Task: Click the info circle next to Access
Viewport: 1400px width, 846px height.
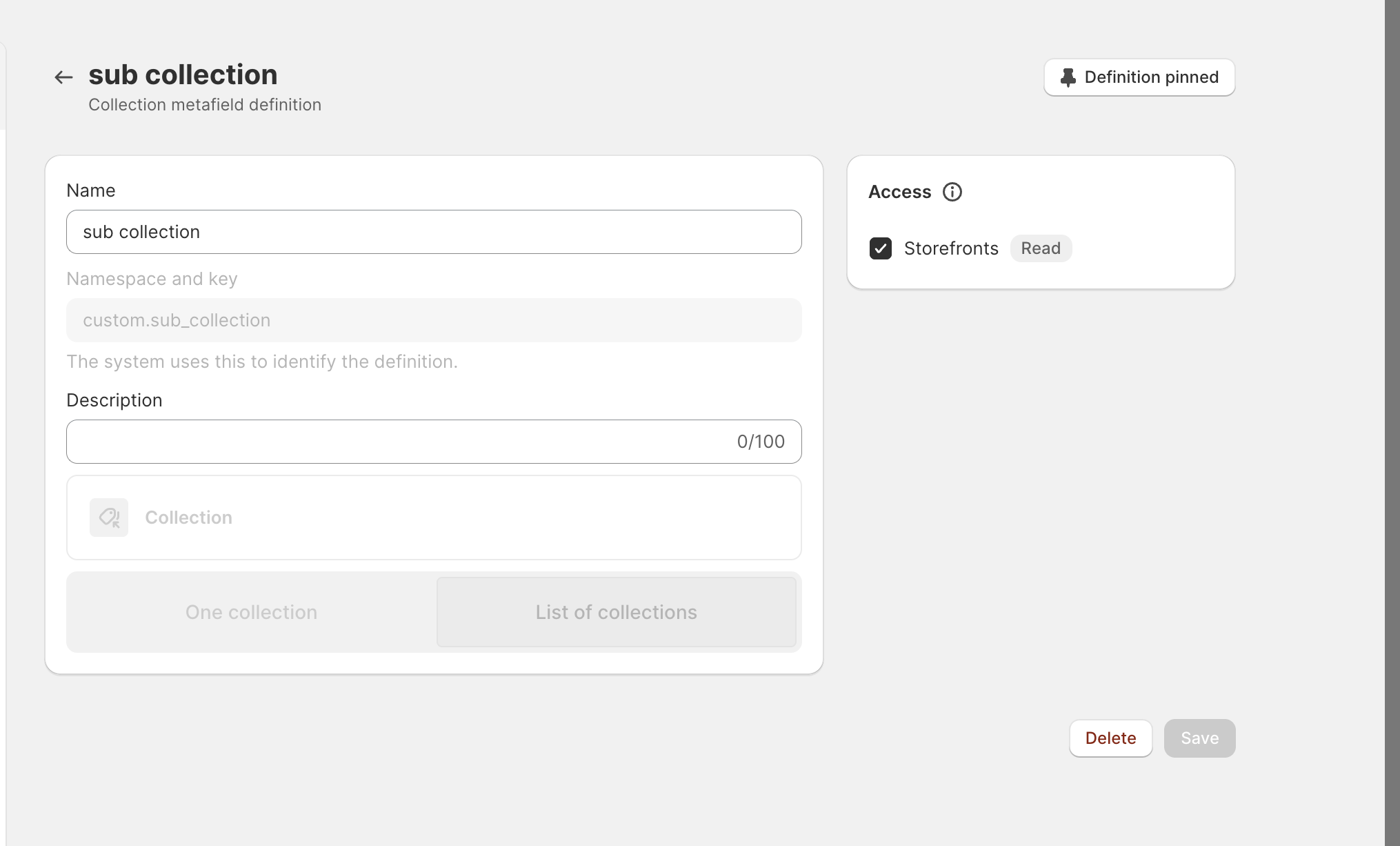Action: 952,192
